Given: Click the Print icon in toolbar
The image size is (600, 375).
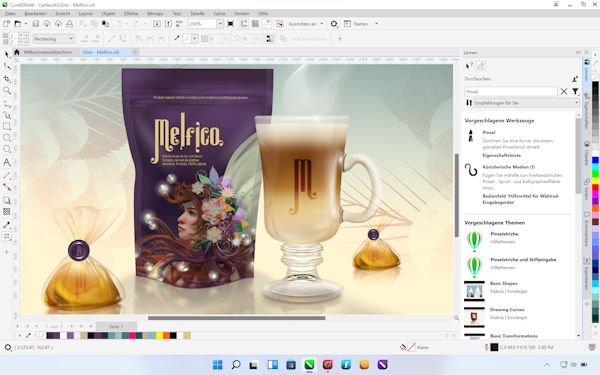Looking at the screenshot, I should click(69, 24).
